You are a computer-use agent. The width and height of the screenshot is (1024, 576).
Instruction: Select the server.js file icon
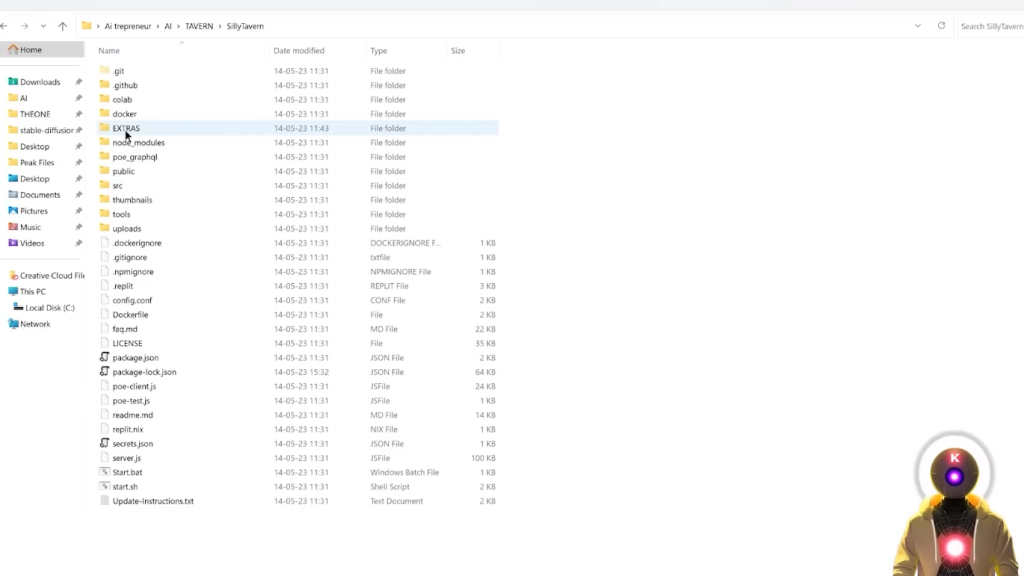[104, 458]
